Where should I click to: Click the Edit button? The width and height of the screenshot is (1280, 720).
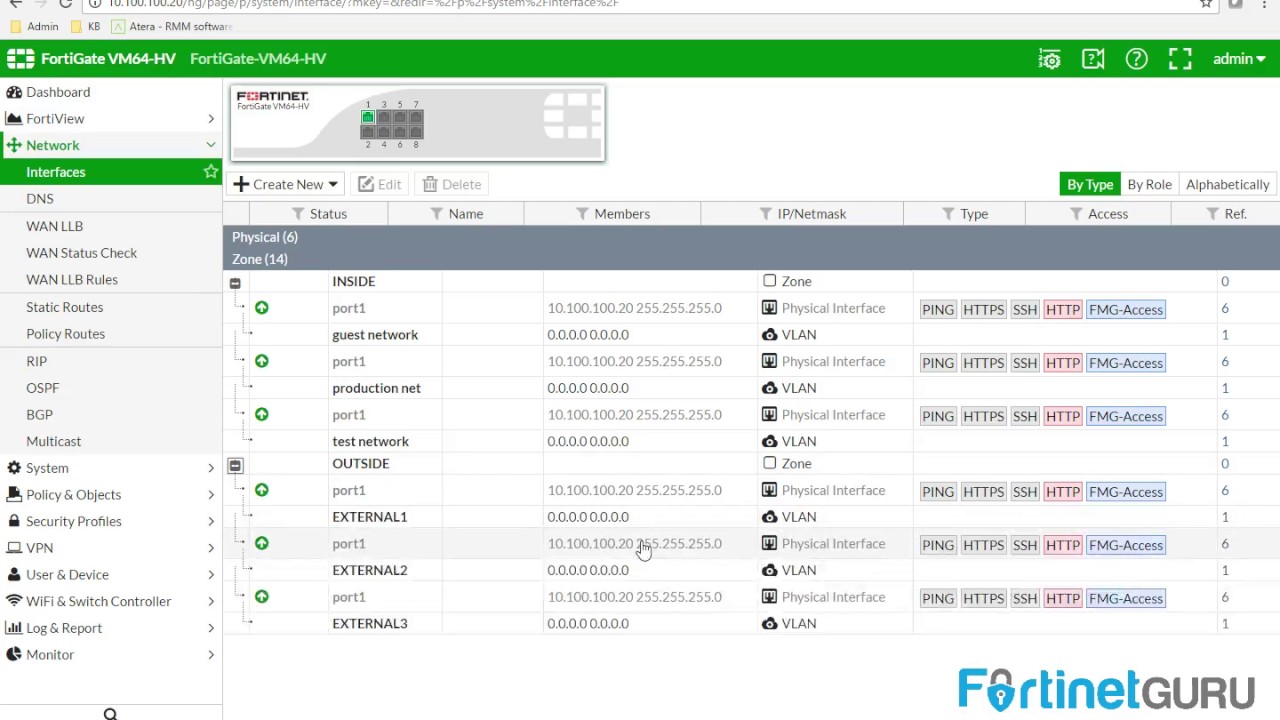[380, 184]
